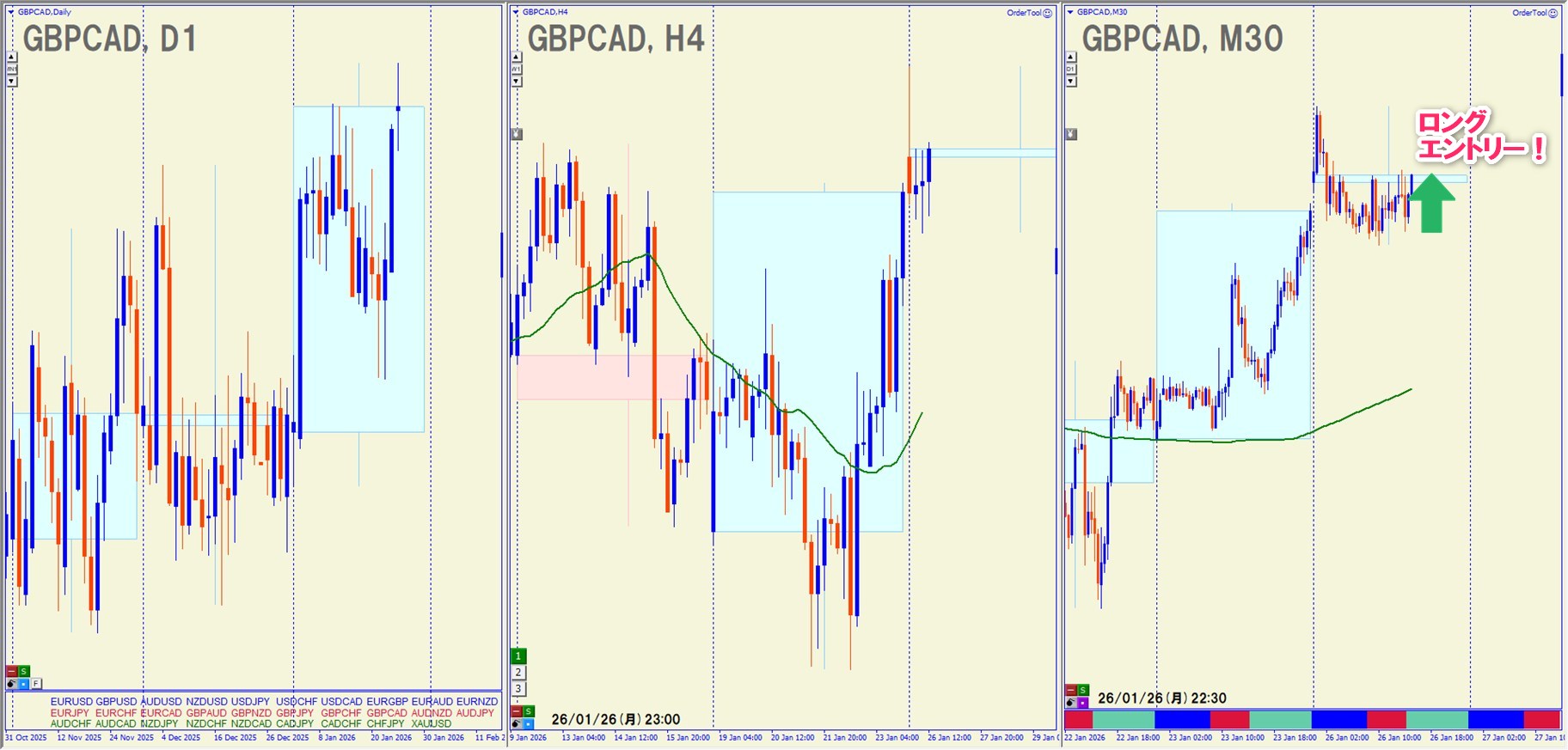Click the F button on the D1 chart
Screen dimensions: 1568x750
[x=36, y=684]
